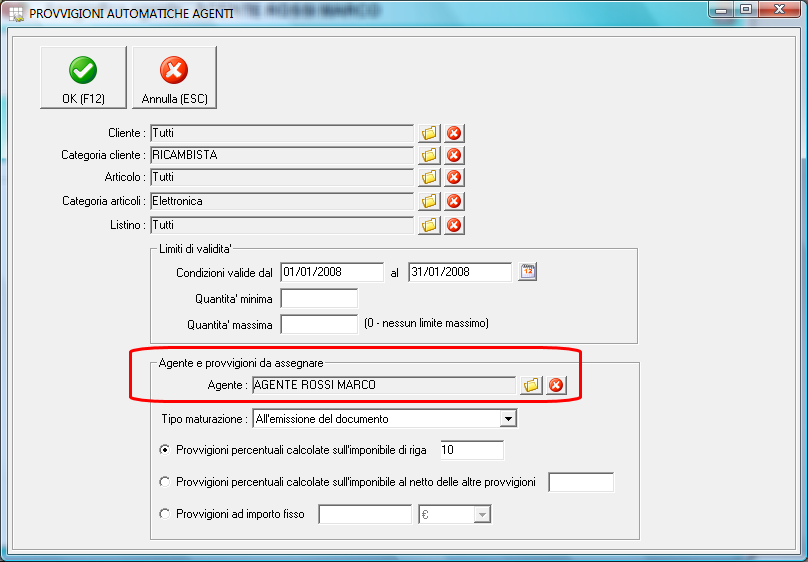This screenshot has height=562, width=808.
Task: Clear the Listino field with red X
Action: [454, 225]
